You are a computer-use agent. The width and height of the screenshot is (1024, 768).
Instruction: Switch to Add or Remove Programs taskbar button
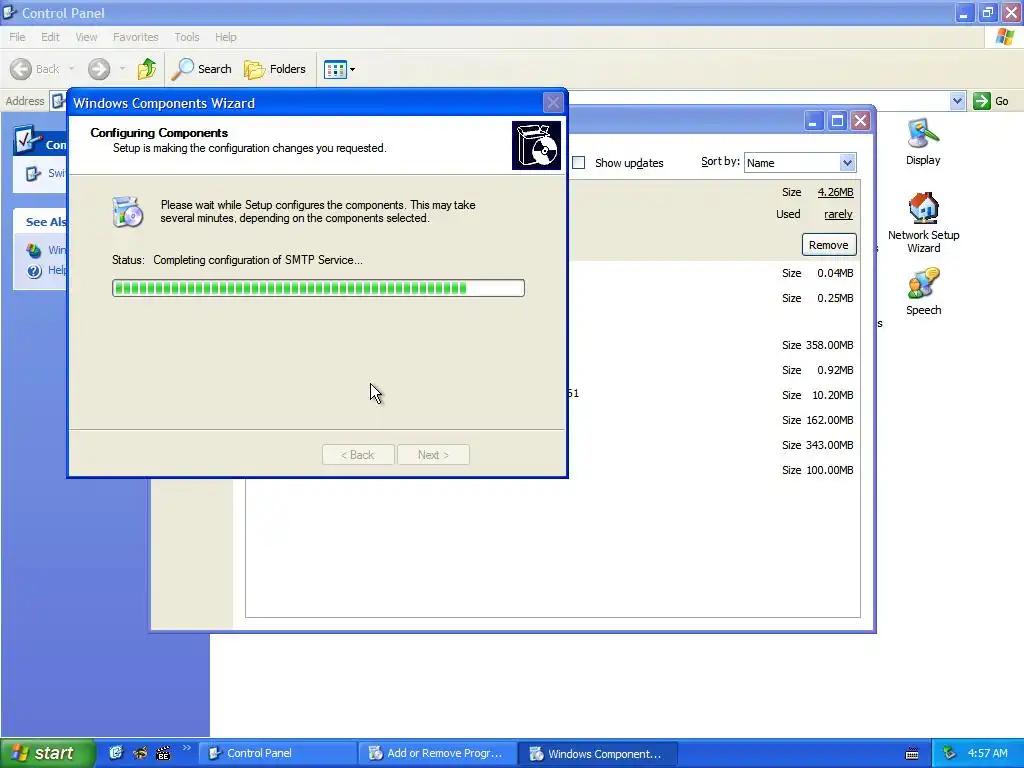tap(438, 754)
